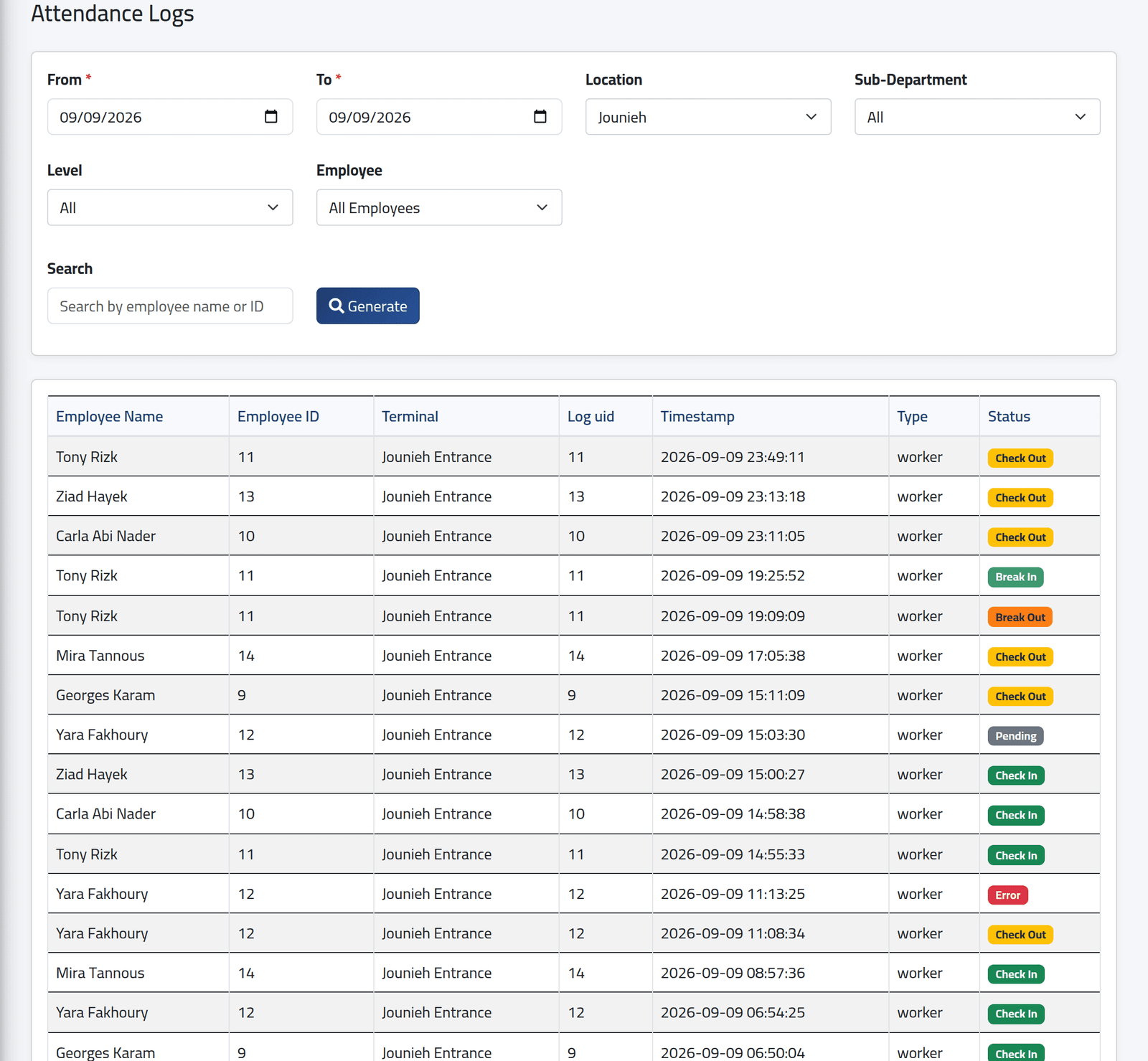Open the Location dropdown showing Jounieh
1148x1061 pixels.
pos(708,117)
